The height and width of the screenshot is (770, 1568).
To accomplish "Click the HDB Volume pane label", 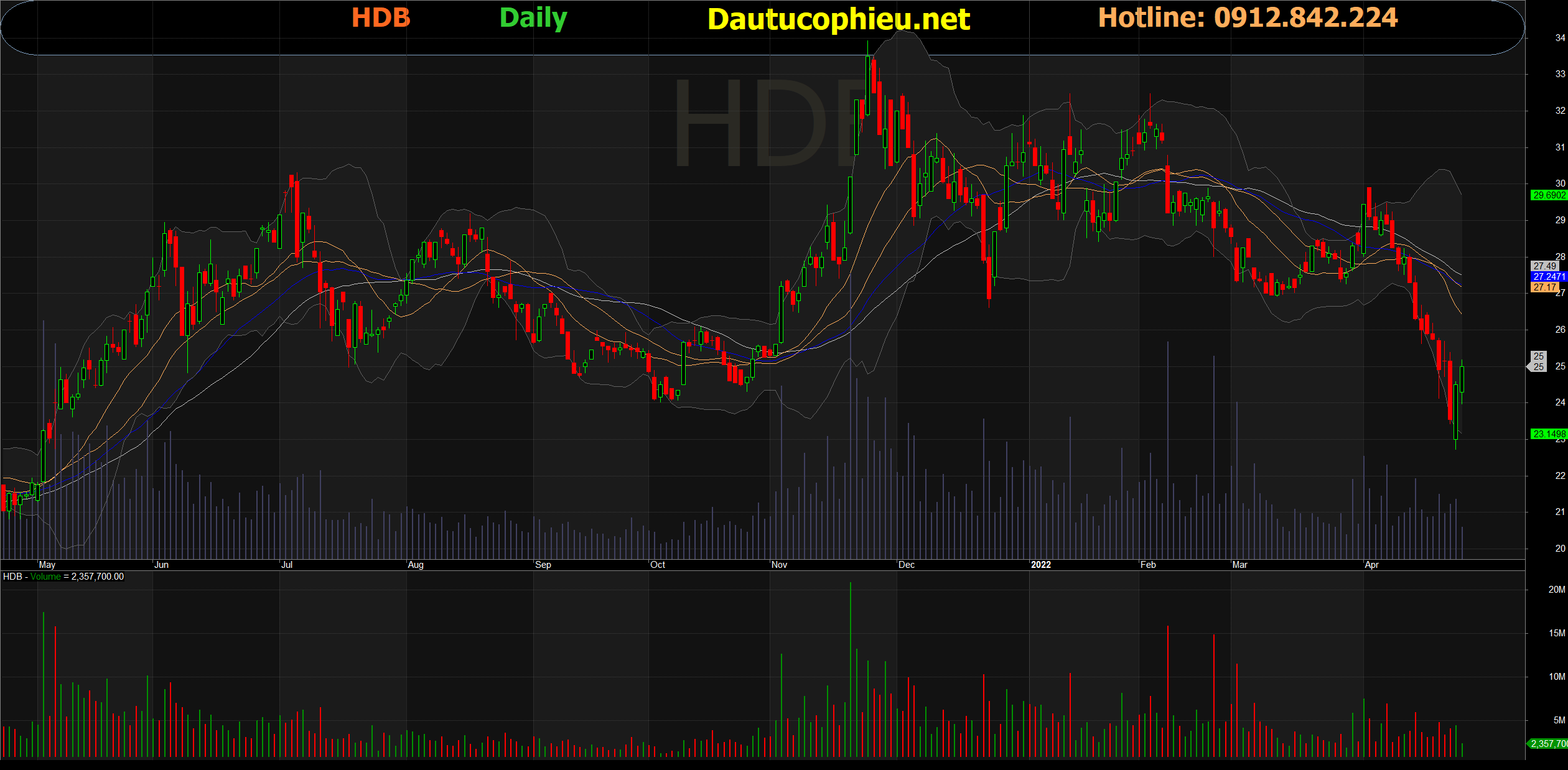I will coord(63,577).
